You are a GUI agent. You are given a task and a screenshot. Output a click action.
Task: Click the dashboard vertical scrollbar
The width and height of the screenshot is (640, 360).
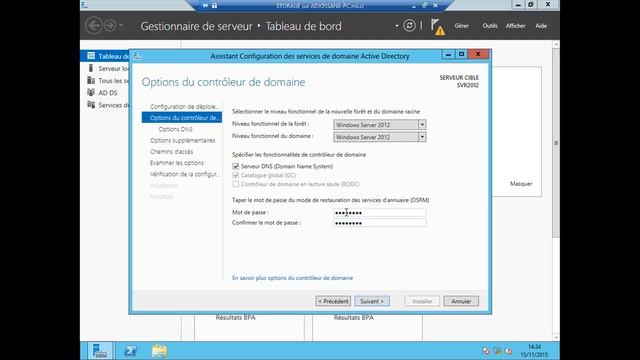click(556, 143)
